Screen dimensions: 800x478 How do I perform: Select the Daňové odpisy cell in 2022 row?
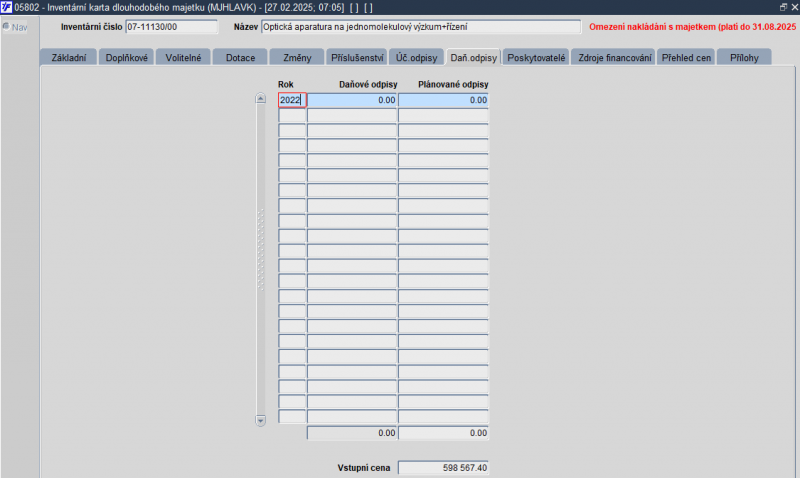(x=352, y=100)
